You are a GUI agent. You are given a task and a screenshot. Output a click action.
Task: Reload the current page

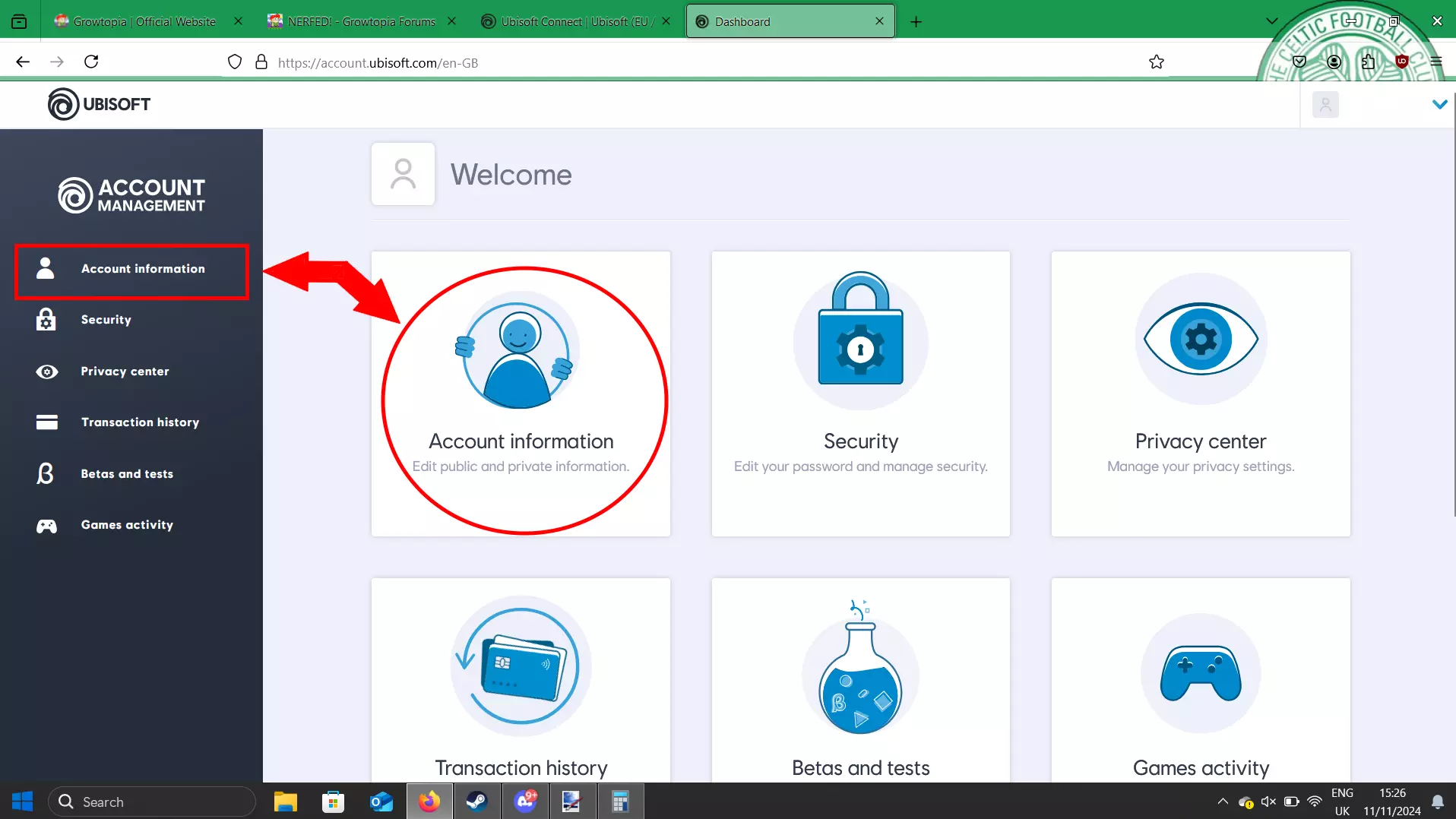(91, 62)
